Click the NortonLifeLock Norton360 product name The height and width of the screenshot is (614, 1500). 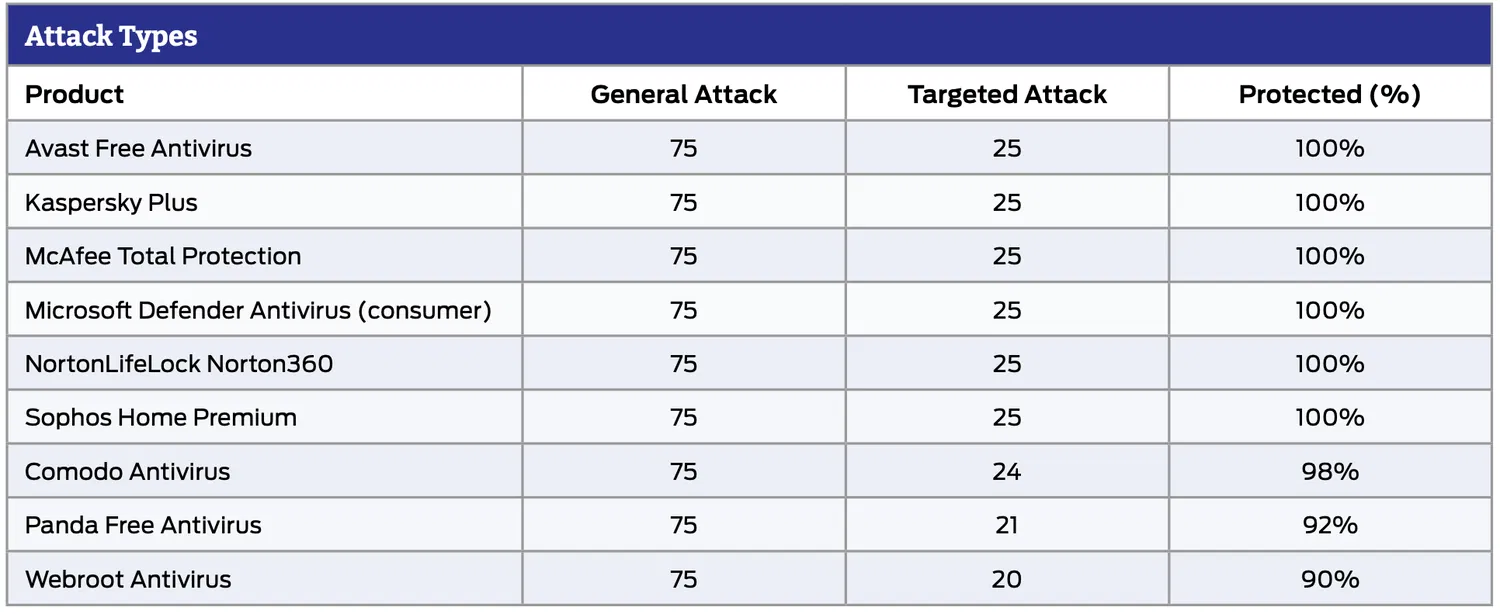[179, 364]
